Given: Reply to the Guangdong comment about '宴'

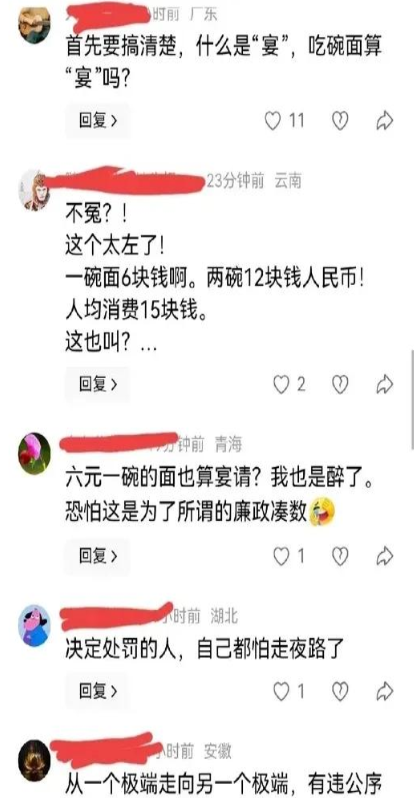Looking at the screenshot, I should click(98, 121).
